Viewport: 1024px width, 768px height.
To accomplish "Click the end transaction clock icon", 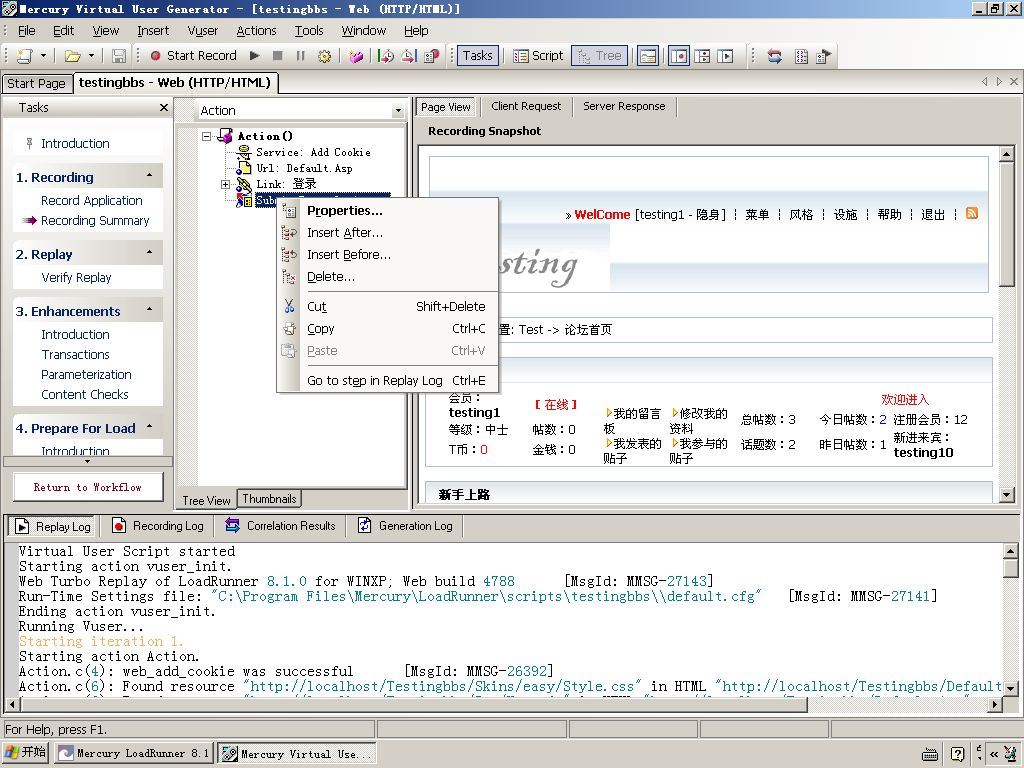I will click(409, 56).
